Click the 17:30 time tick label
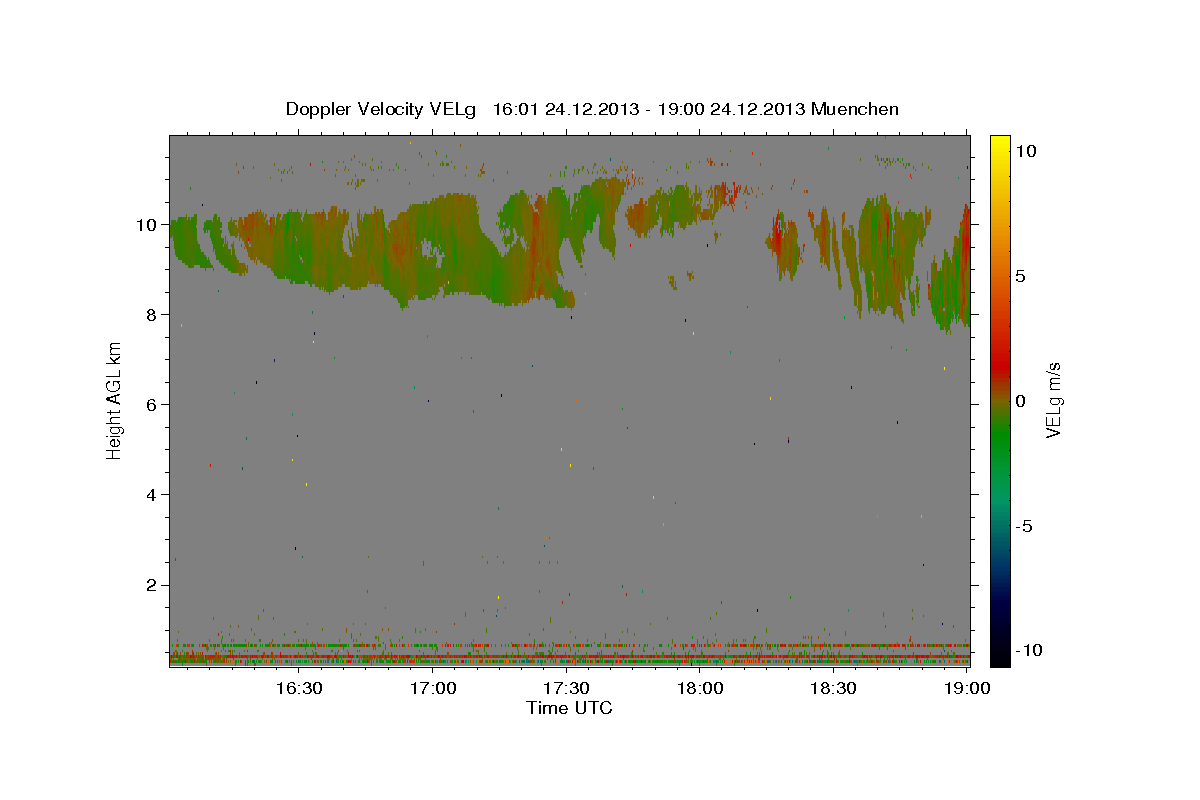 click(x=566, y=688)
